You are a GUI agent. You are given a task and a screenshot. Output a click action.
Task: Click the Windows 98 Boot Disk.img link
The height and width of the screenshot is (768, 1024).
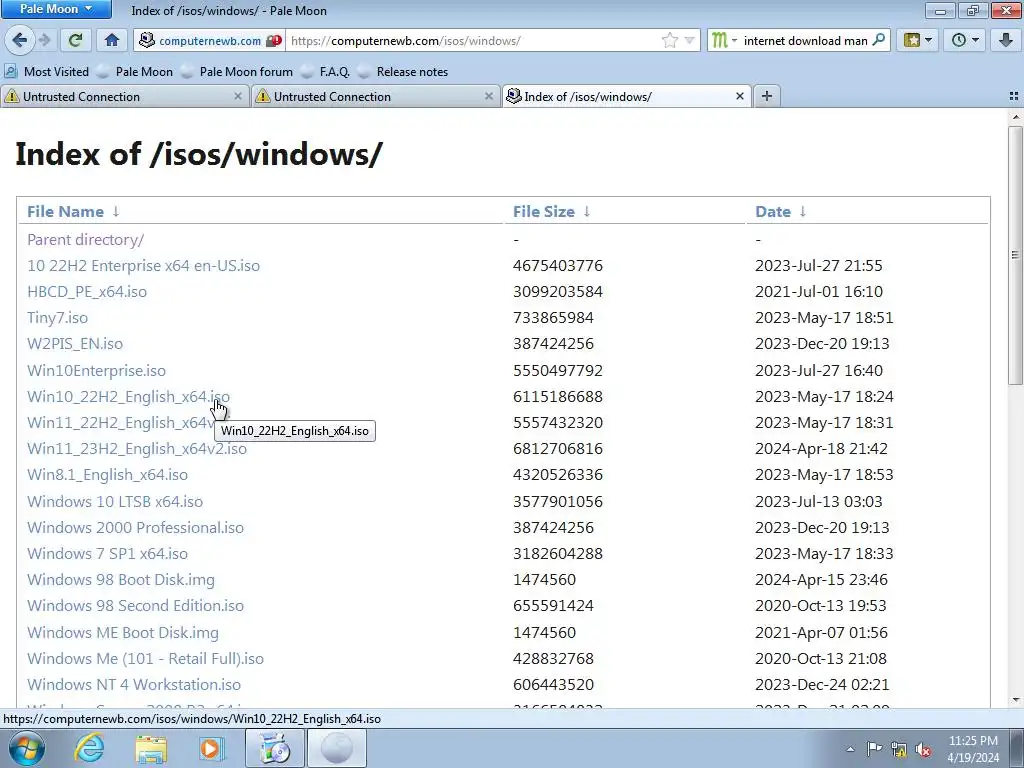(x=121, y=580)
